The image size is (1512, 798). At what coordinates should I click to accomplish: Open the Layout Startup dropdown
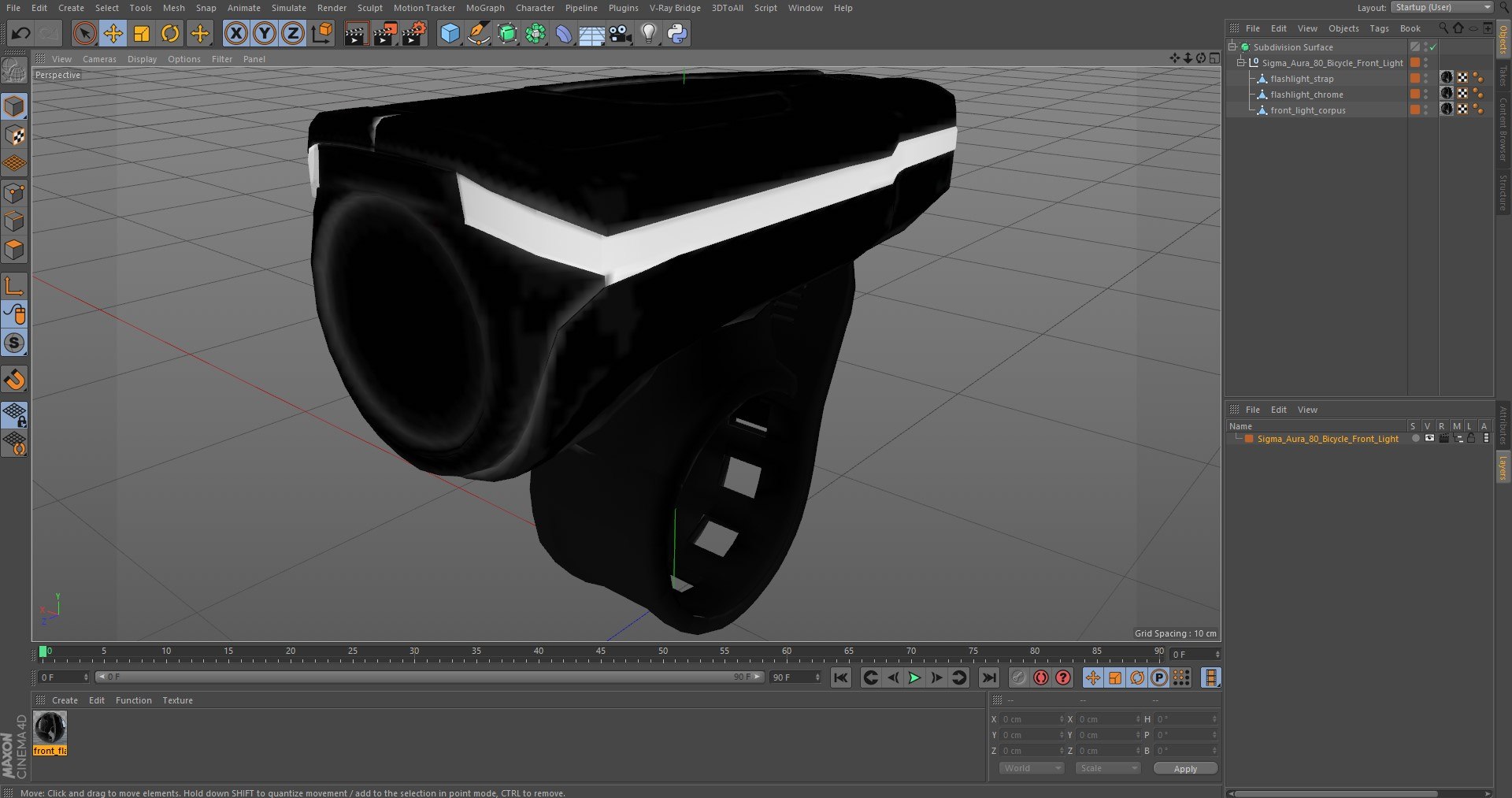click(1442, 7)
